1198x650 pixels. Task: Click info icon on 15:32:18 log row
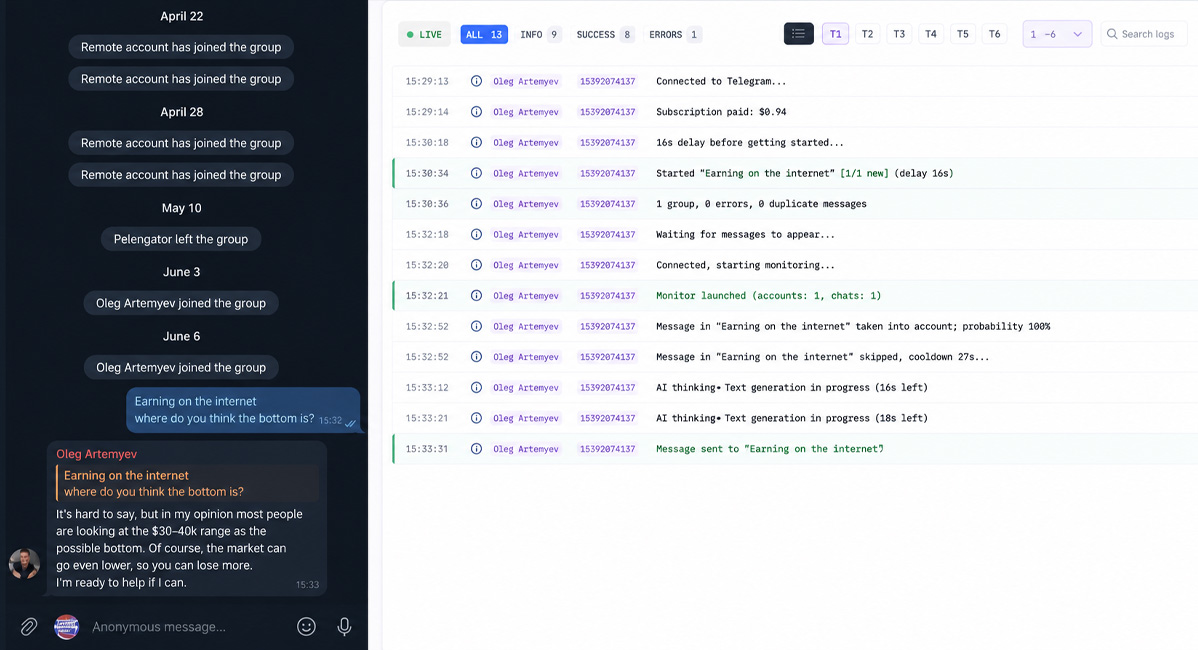(x=476, y=234)
